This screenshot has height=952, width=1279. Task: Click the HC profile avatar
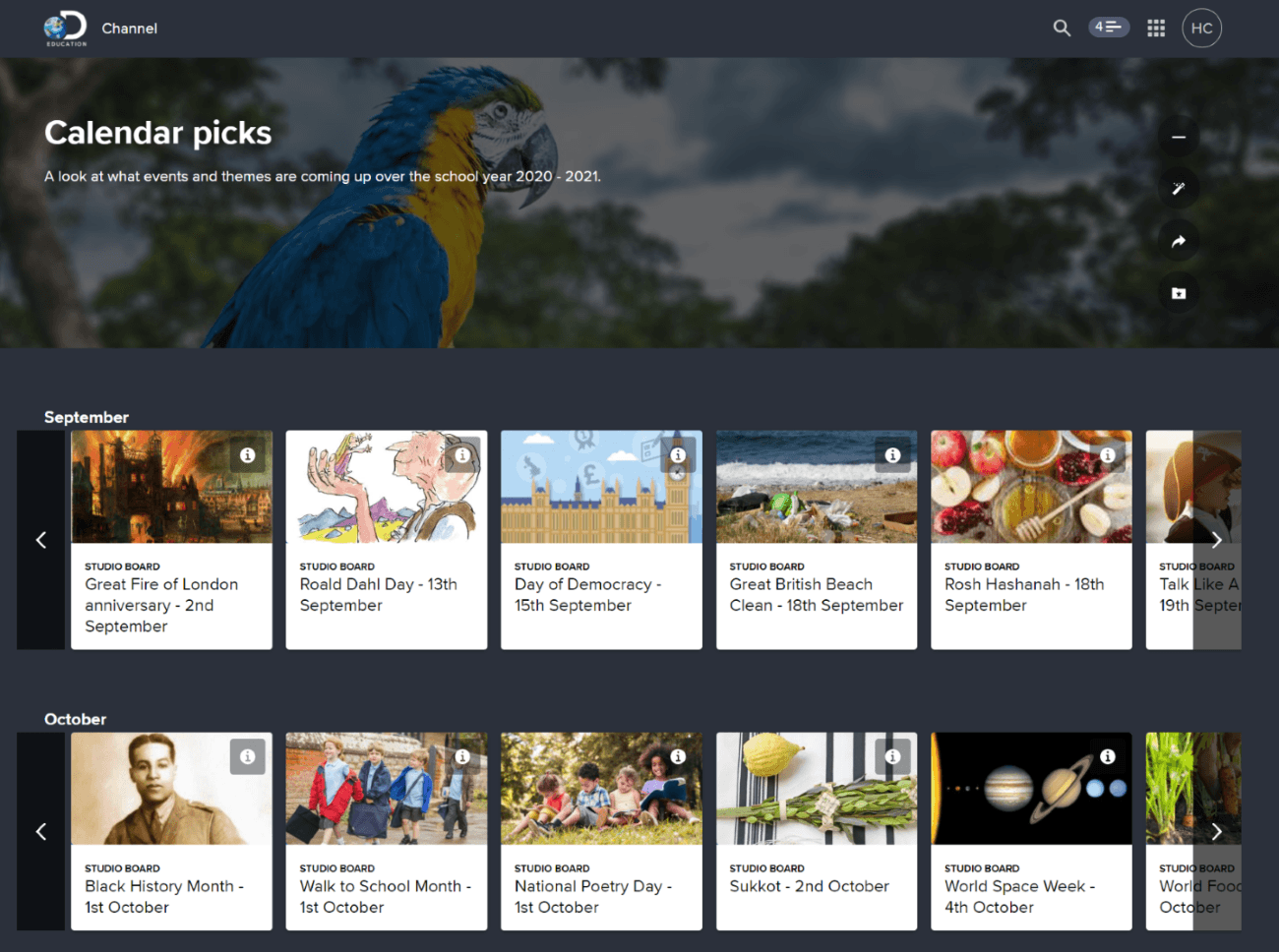point(1201,28)
